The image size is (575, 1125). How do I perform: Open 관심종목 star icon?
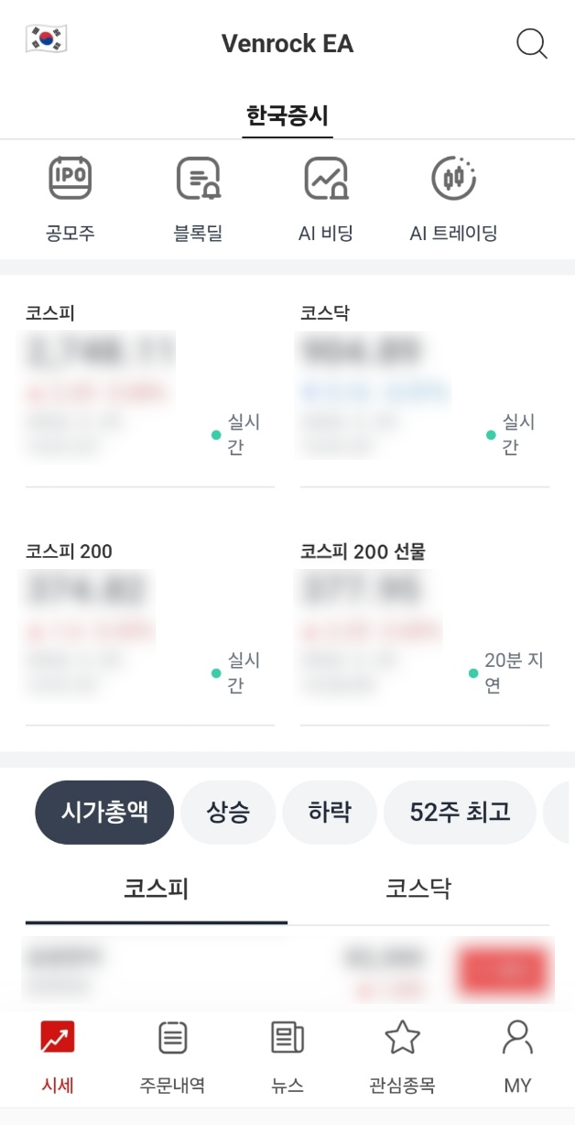pyautogui.click(x=402, y=1037)
